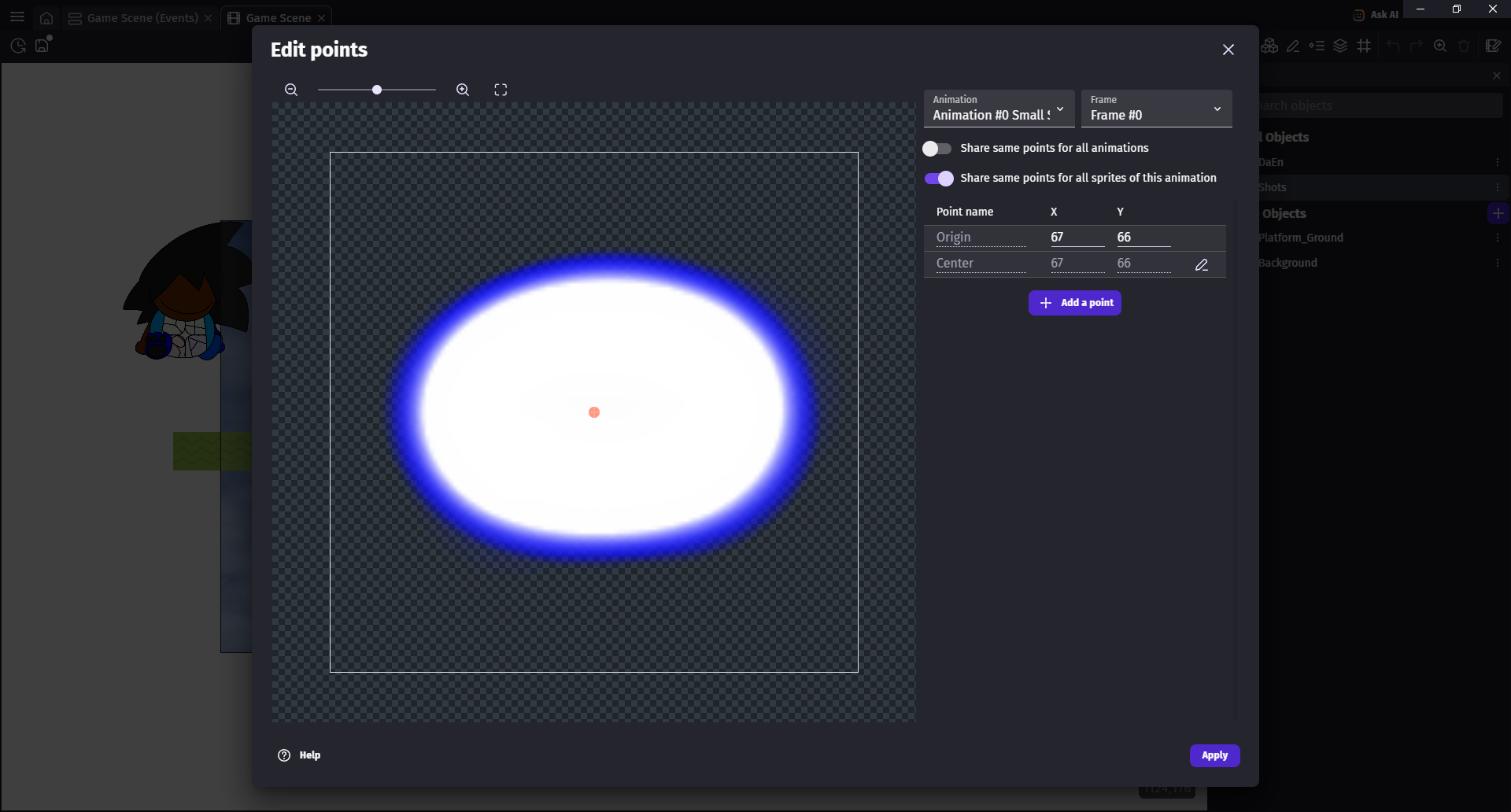This screenshot has height=812, width=1511.
Task: Open the Frame dropdown
Action: [1156, 109]
